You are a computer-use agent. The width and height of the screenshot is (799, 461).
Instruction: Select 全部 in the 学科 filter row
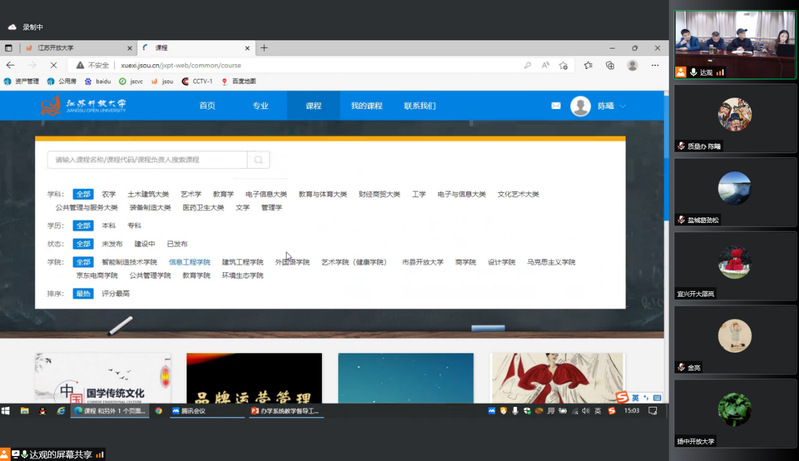[x=83, y=194]
